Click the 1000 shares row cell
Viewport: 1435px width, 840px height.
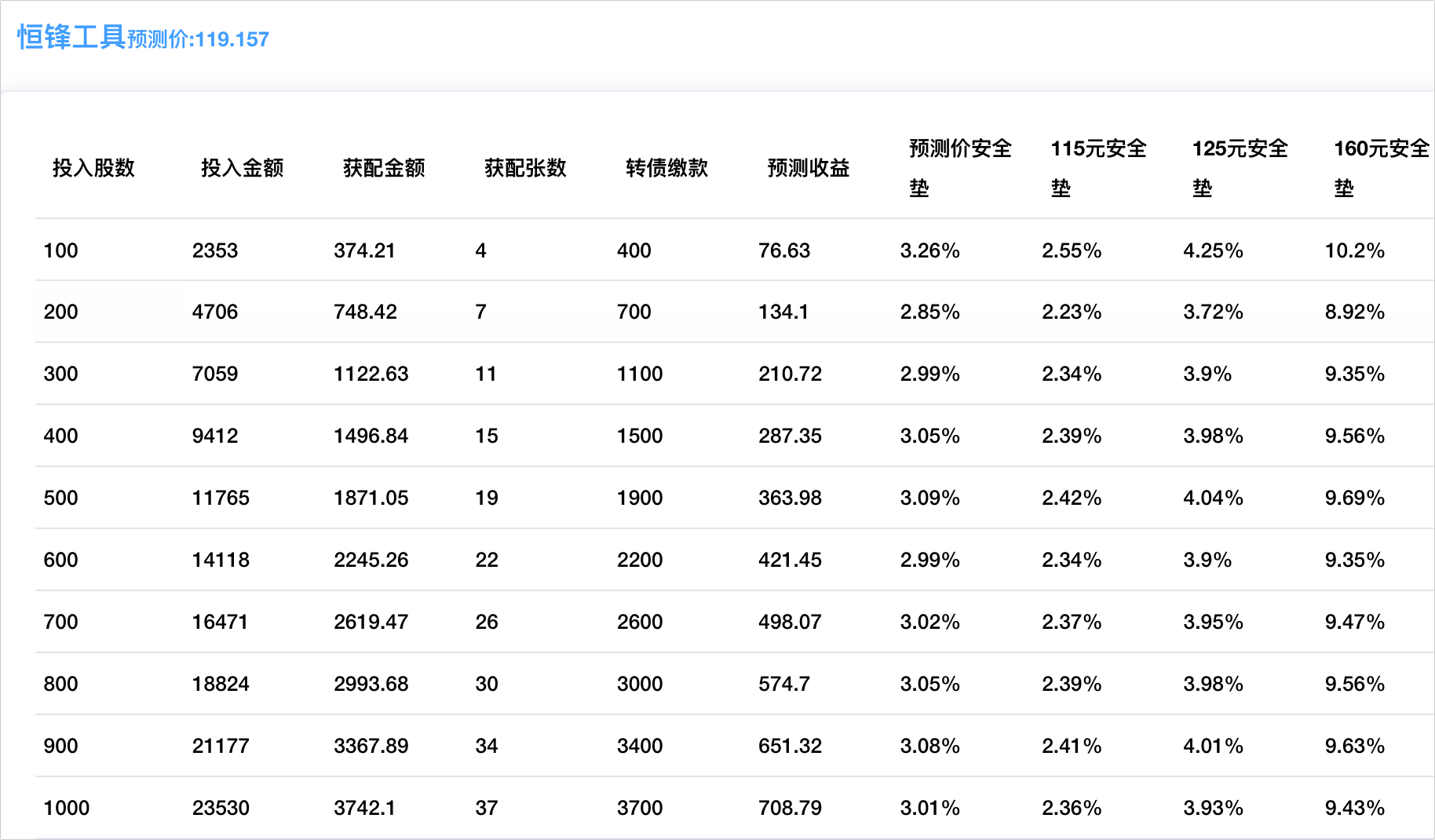tap(67, 808)
